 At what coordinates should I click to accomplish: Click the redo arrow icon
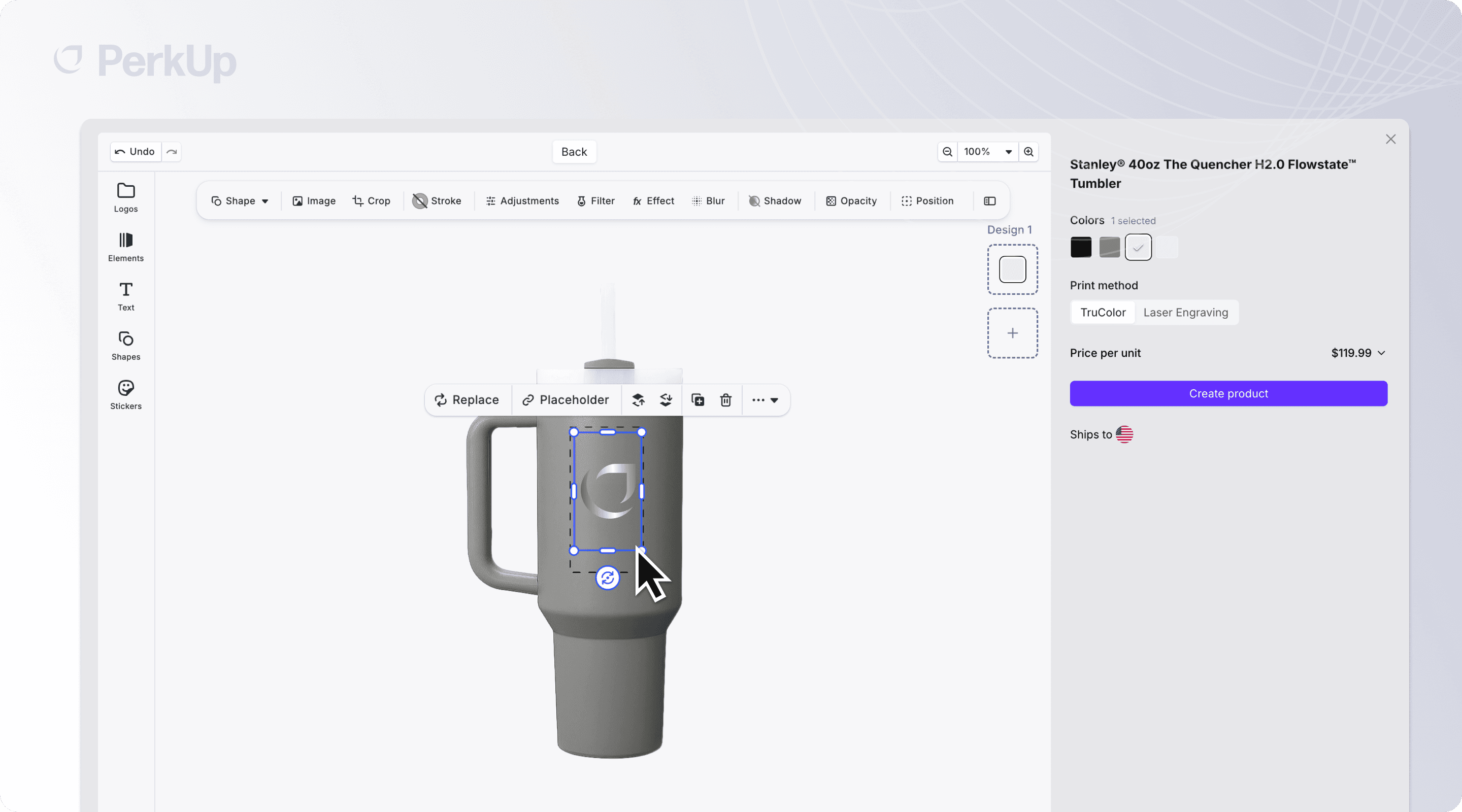172,152
